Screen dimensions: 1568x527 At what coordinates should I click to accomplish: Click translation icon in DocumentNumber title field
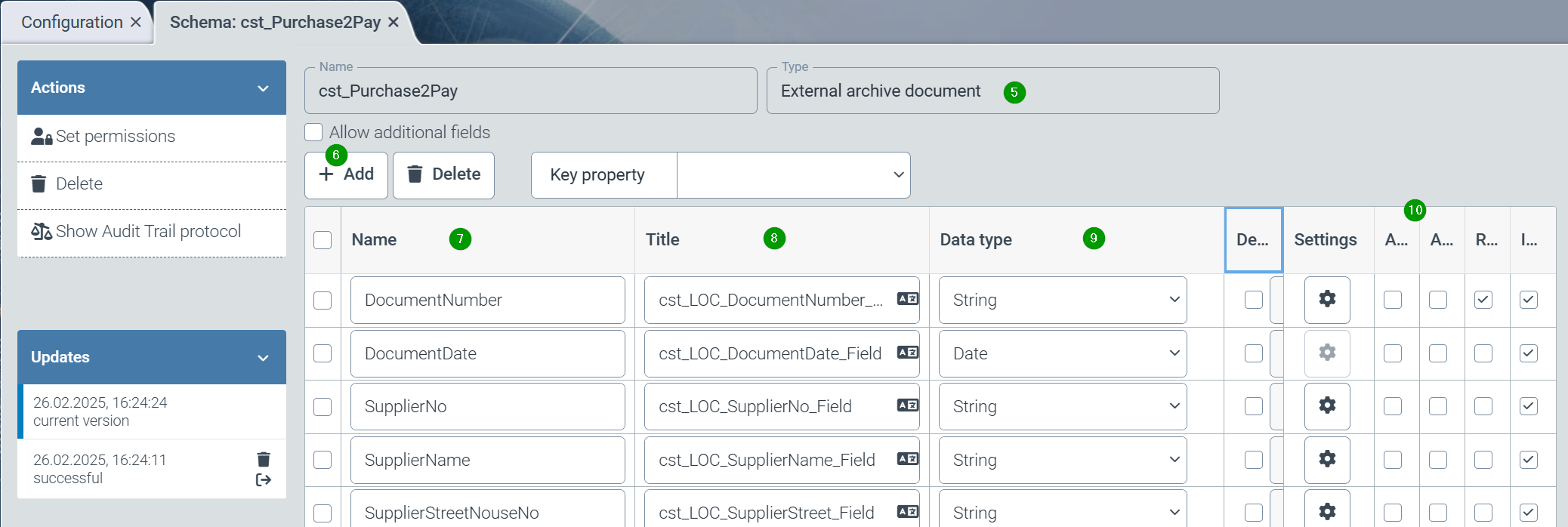click(907, 299)
